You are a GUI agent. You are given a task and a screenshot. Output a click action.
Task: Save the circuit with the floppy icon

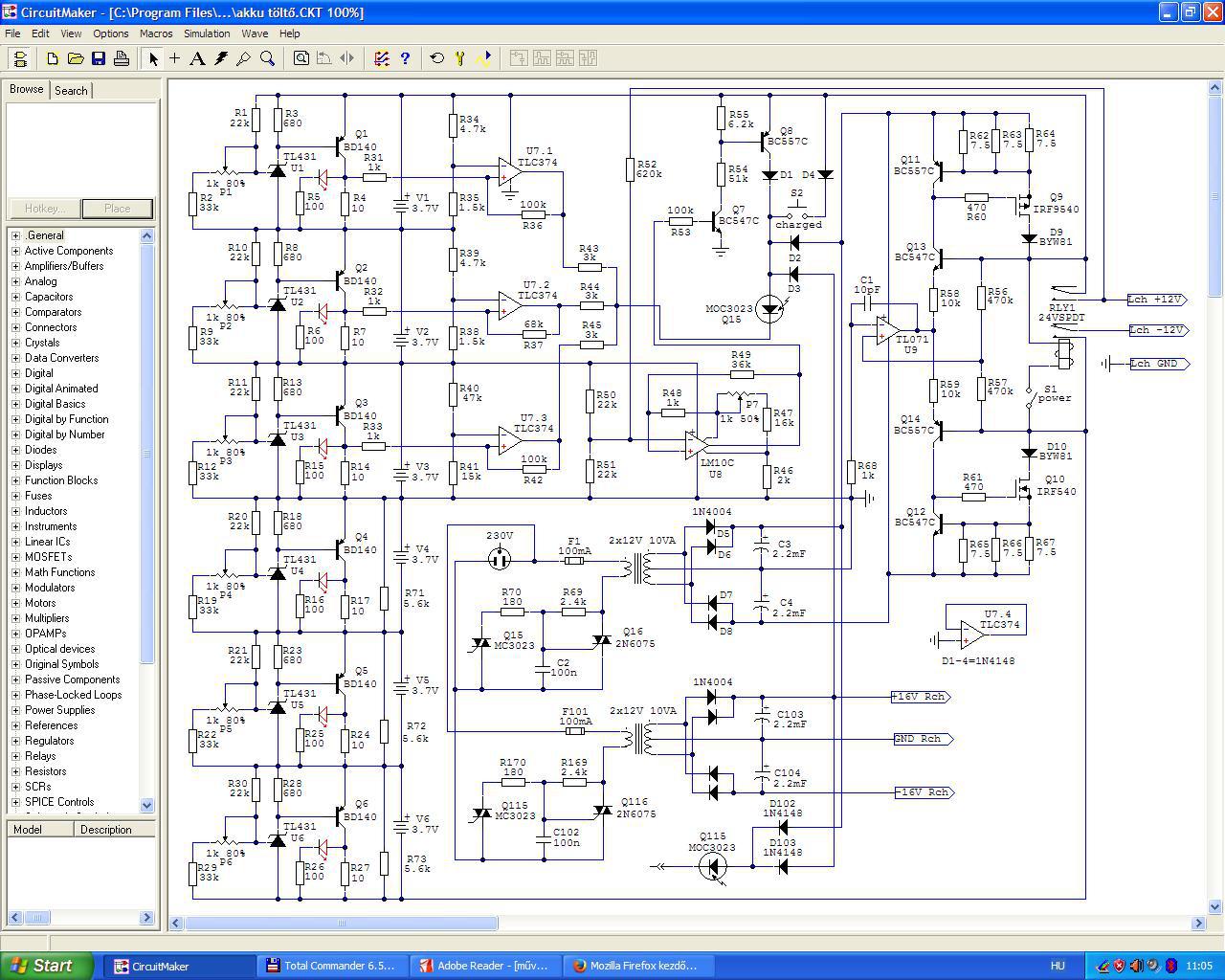[x=99, y=58]
